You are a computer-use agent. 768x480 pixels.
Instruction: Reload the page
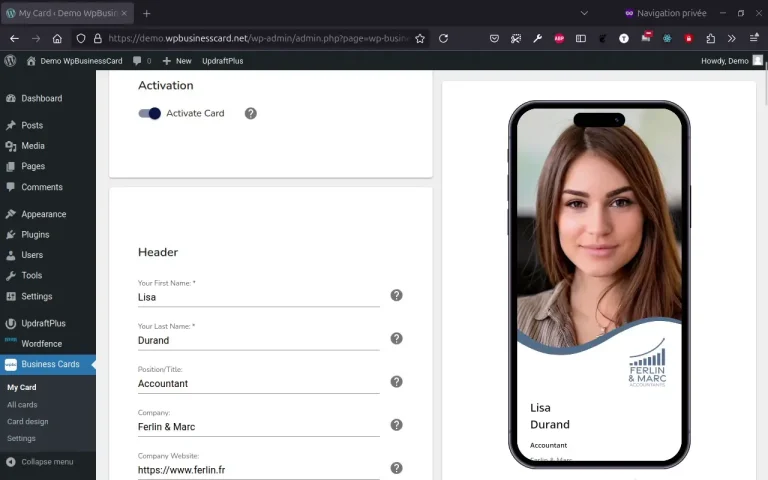[x=443, y=38]
